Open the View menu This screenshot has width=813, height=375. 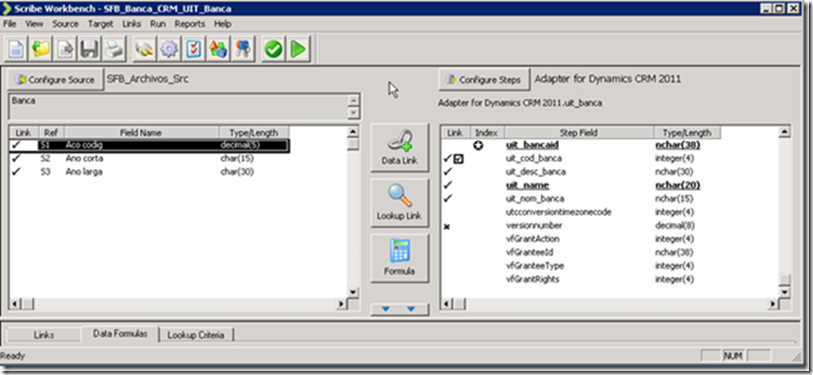coord(34,24)
